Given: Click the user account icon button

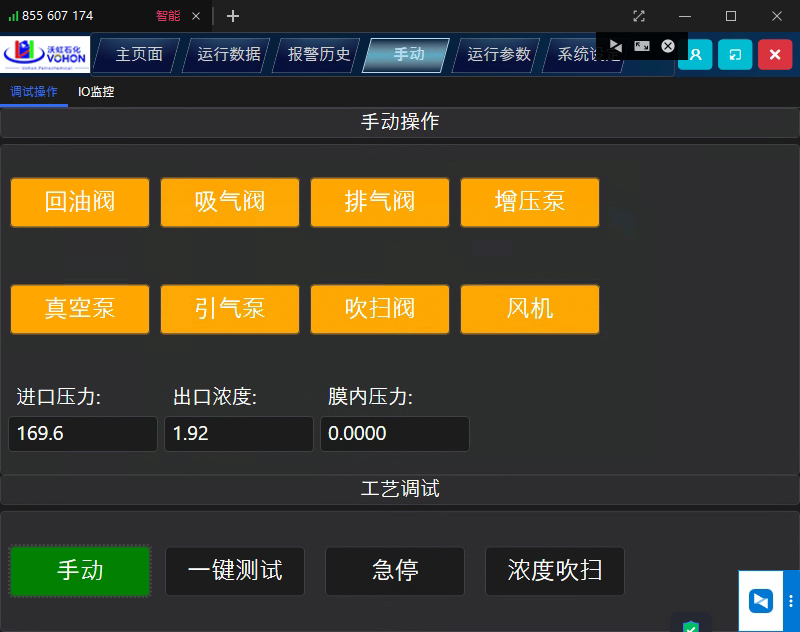Looking at the screenshot, I should click(695, 55).
